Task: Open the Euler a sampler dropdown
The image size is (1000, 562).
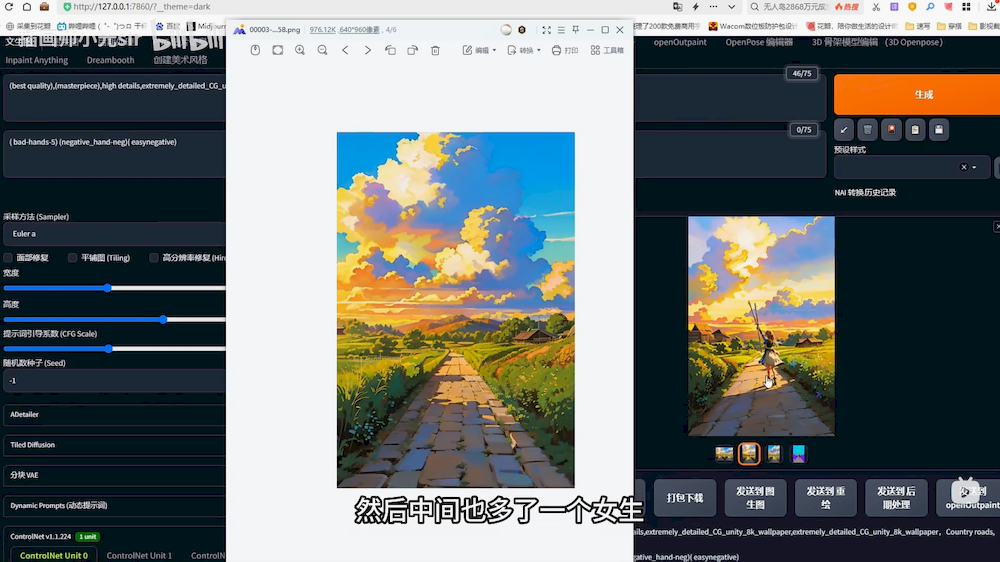Action: tap(112, 234)
